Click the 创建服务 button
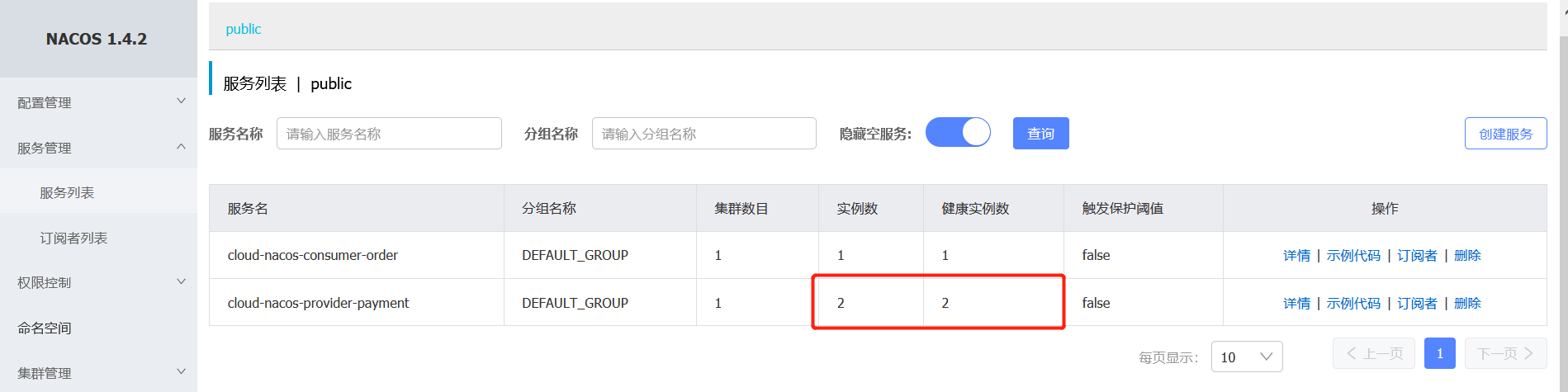This screenshot has height=392, width=1568. (x=1505, y=134)
